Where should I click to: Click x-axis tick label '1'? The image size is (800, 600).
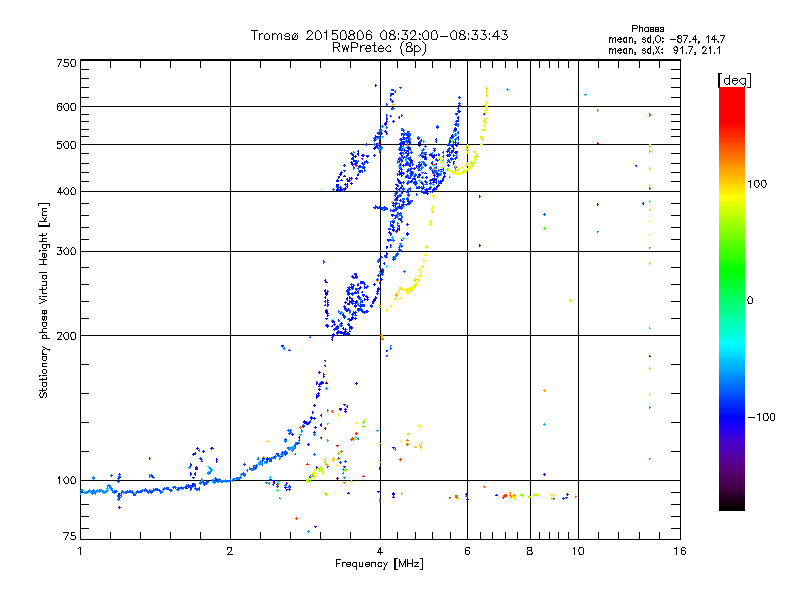[80, 551]
